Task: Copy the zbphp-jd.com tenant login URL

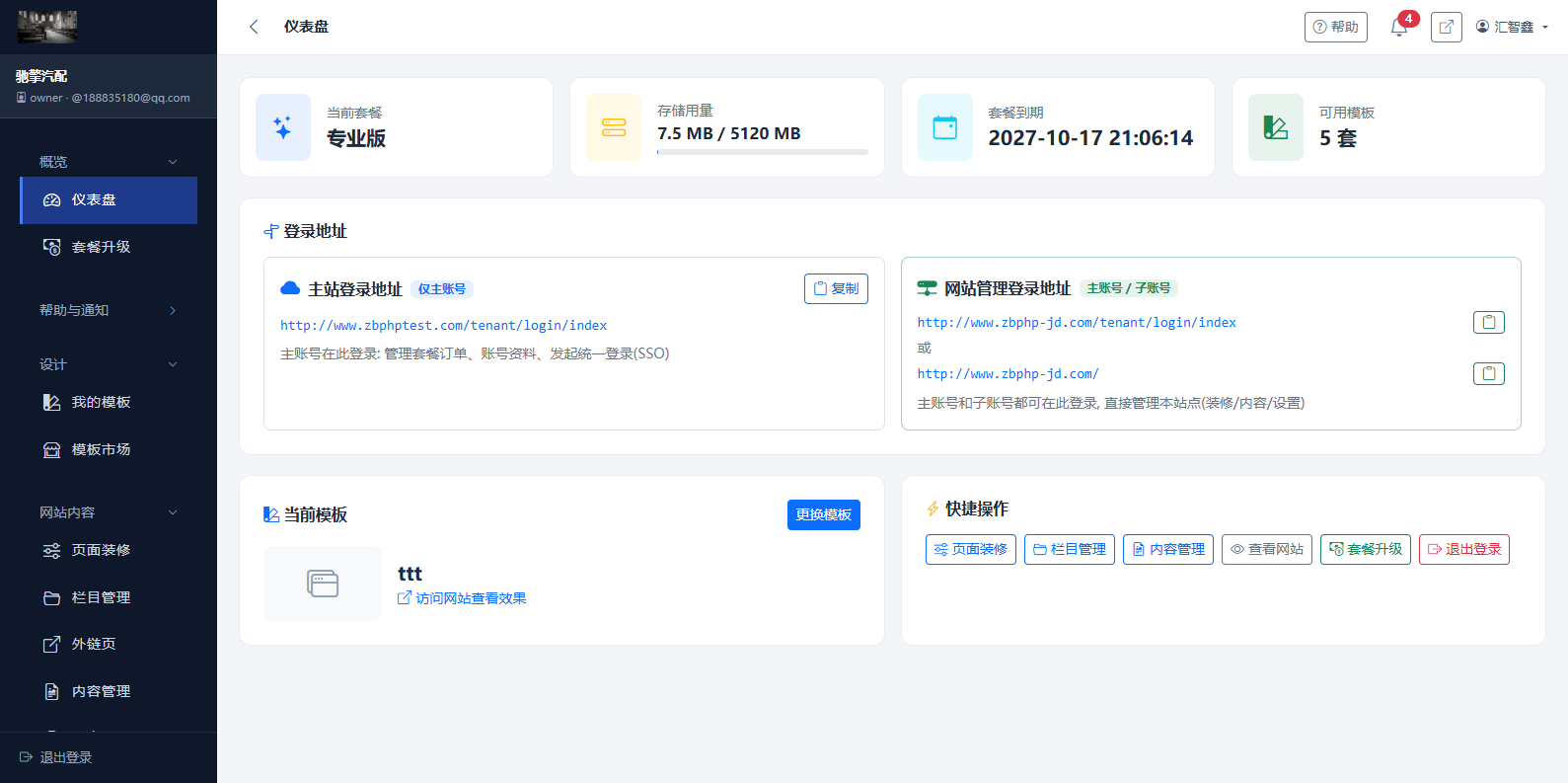Action: tap(1489, 322)
